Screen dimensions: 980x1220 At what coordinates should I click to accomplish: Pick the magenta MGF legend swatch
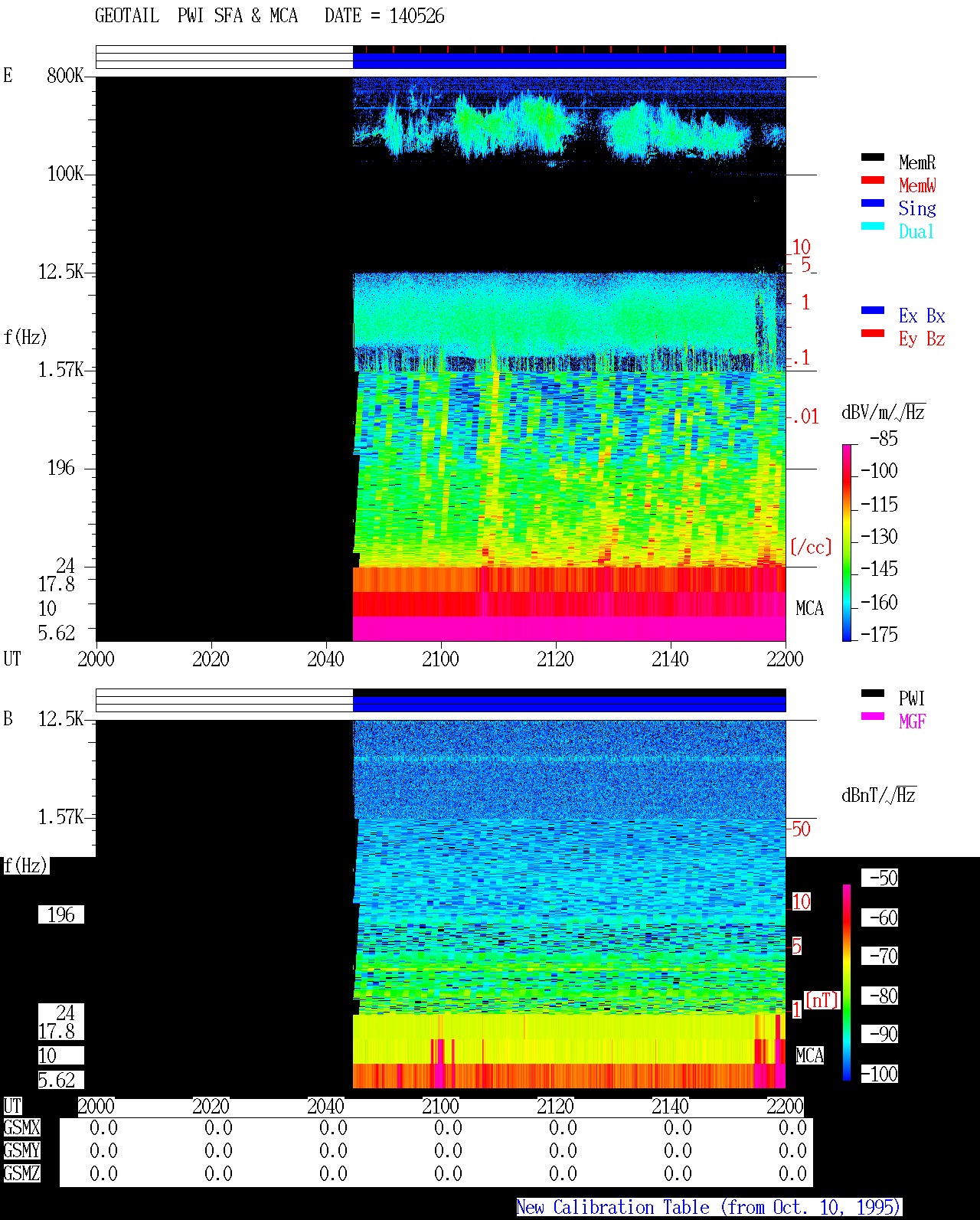(873, 716)
